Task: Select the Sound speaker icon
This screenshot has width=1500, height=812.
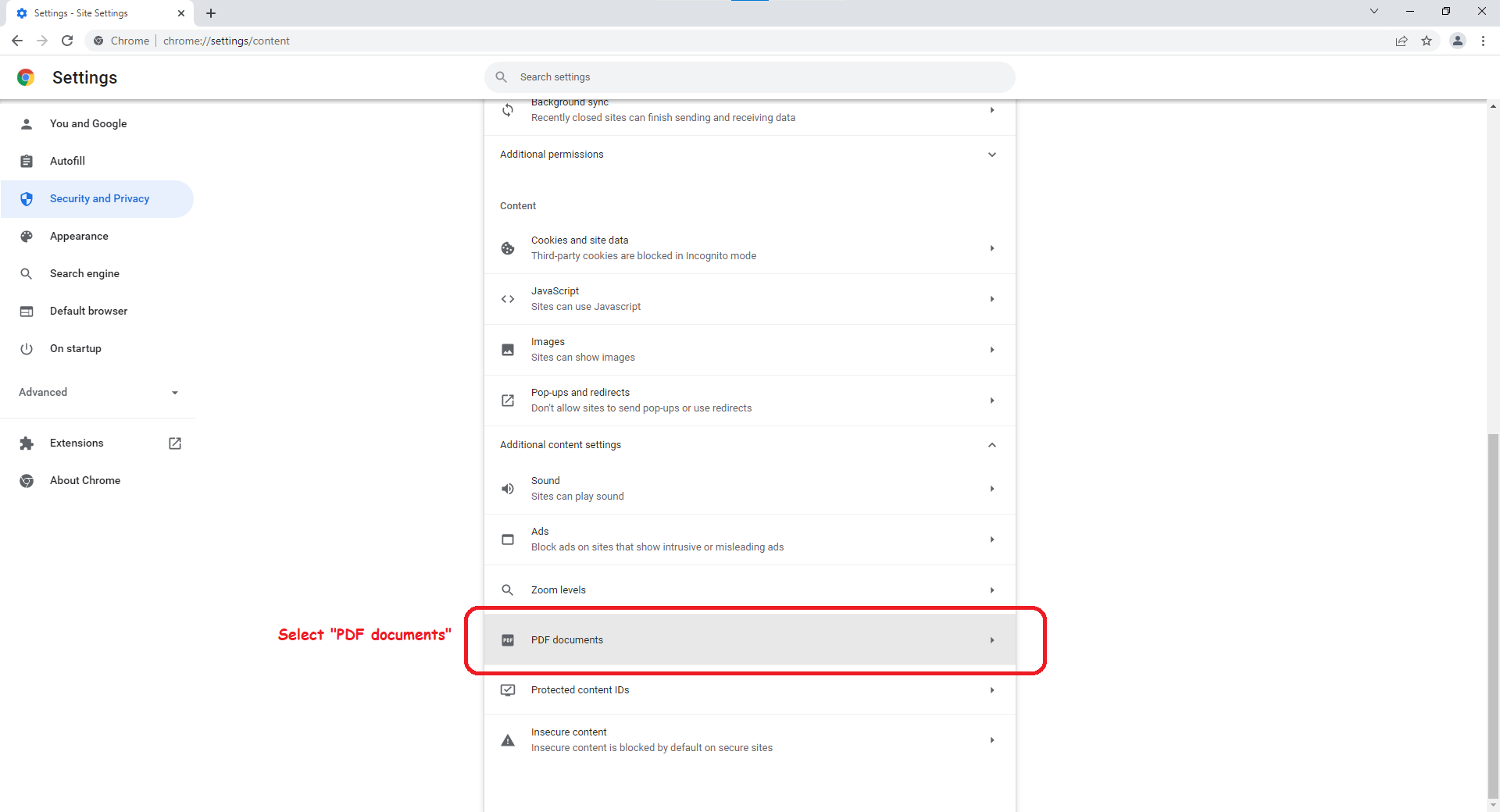Action: pos(508,489)
